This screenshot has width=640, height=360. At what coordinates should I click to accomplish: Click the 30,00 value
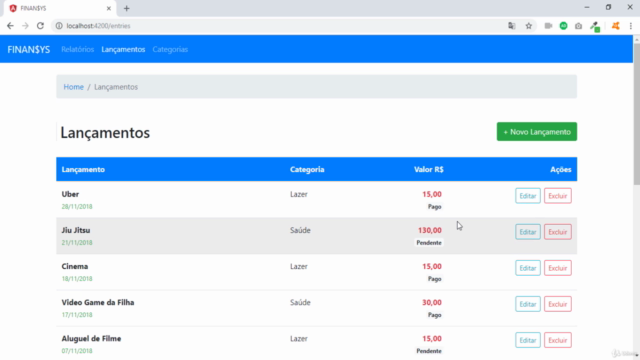click(x=432, y=302)
